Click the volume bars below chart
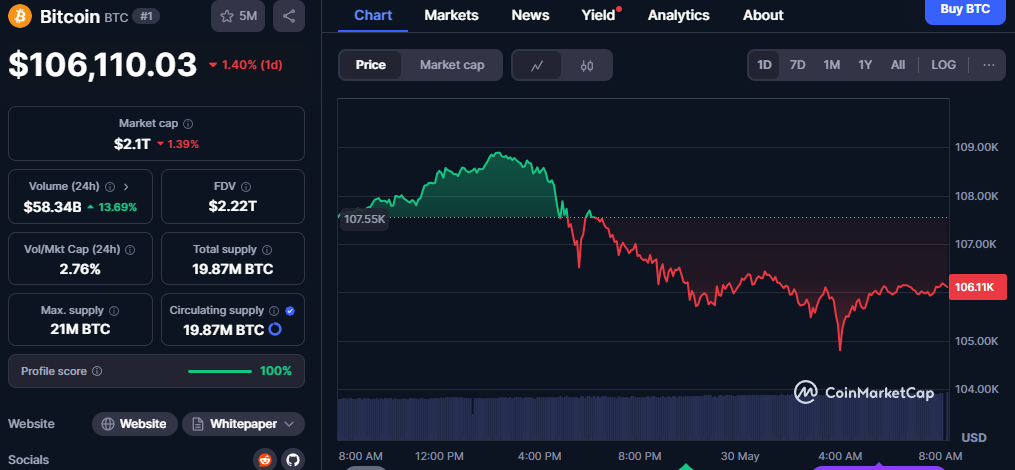 641,417
